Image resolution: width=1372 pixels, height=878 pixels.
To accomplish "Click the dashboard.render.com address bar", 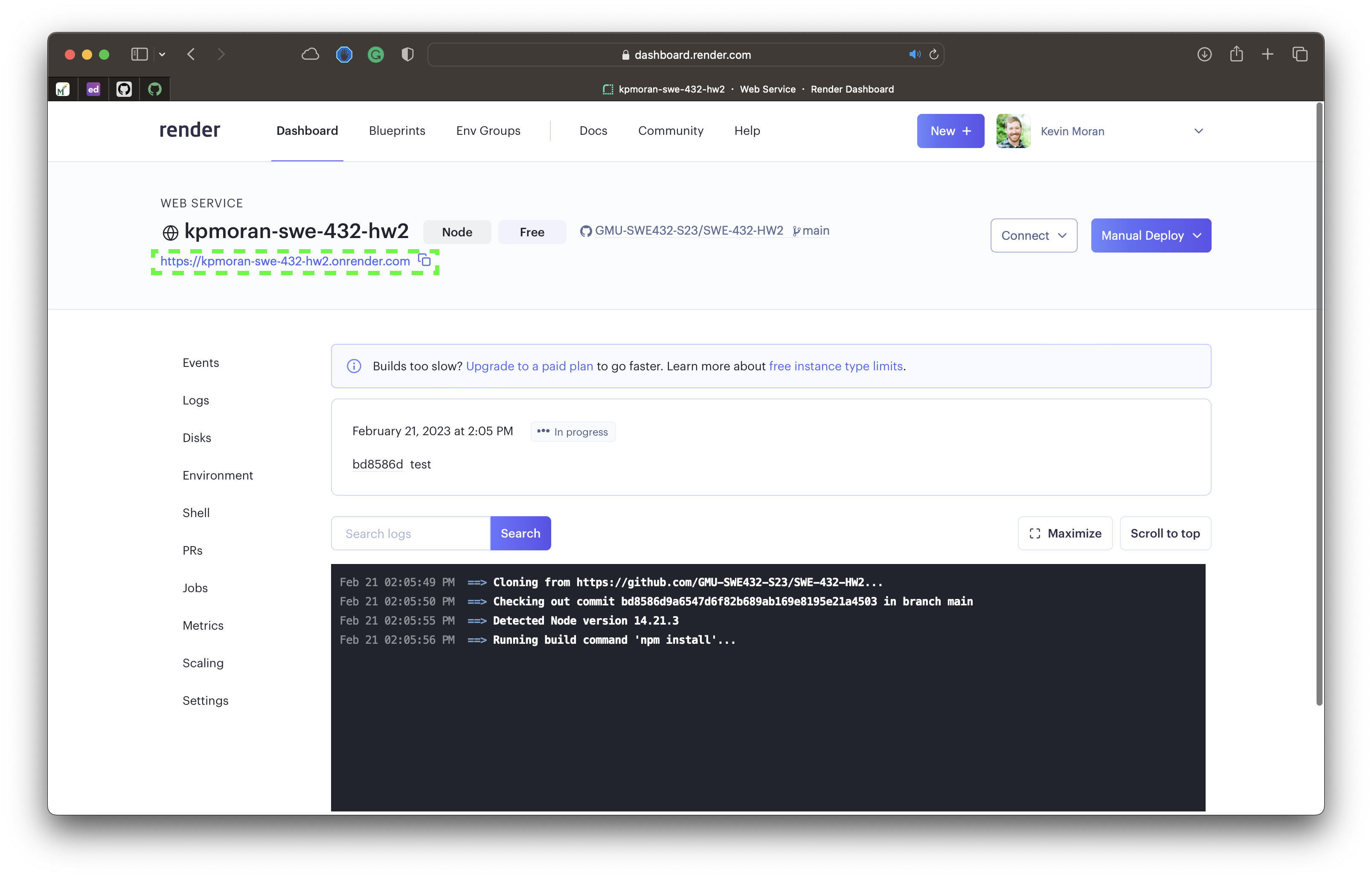I will pos(686,55).
